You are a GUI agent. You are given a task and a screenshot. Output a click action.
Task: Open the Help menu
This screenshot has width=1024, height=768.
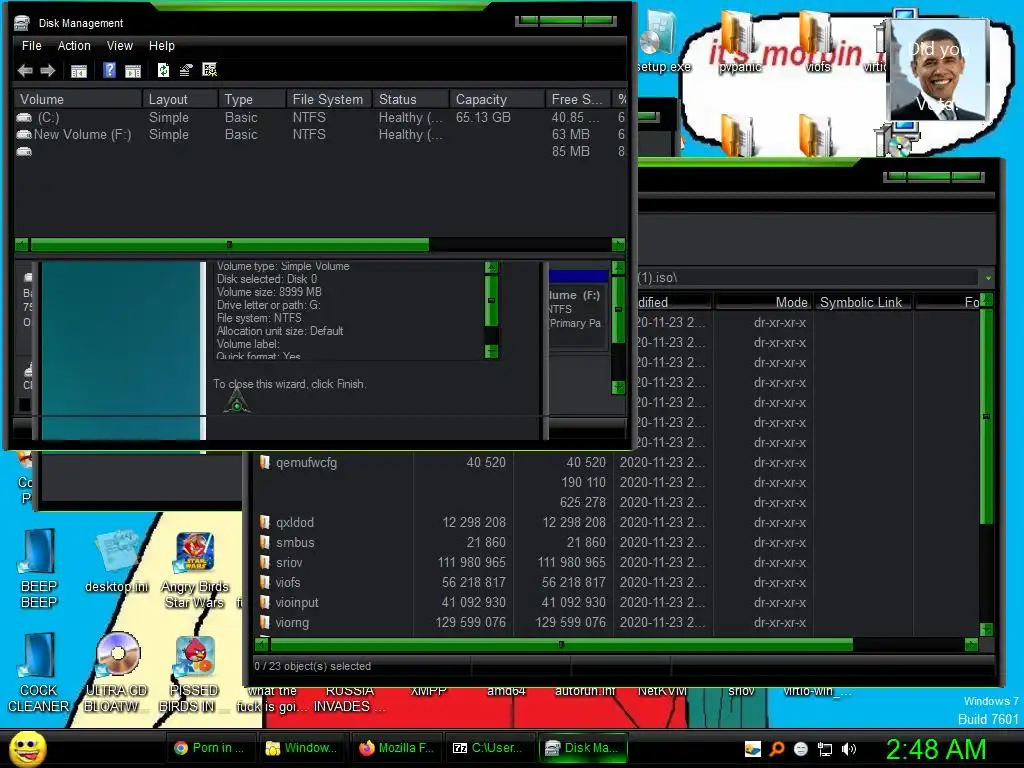pyautogui.click(x=161, y=46)
